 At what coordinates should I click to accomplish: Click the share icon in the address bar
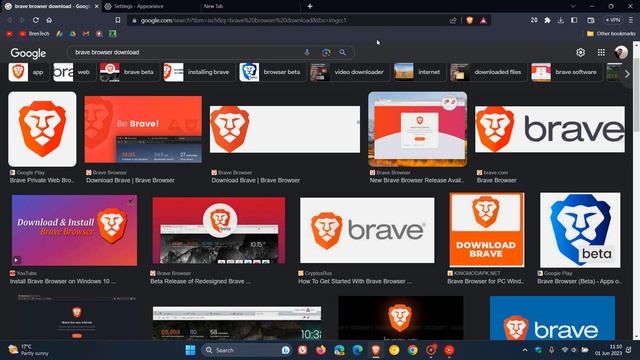pos(453,20)
